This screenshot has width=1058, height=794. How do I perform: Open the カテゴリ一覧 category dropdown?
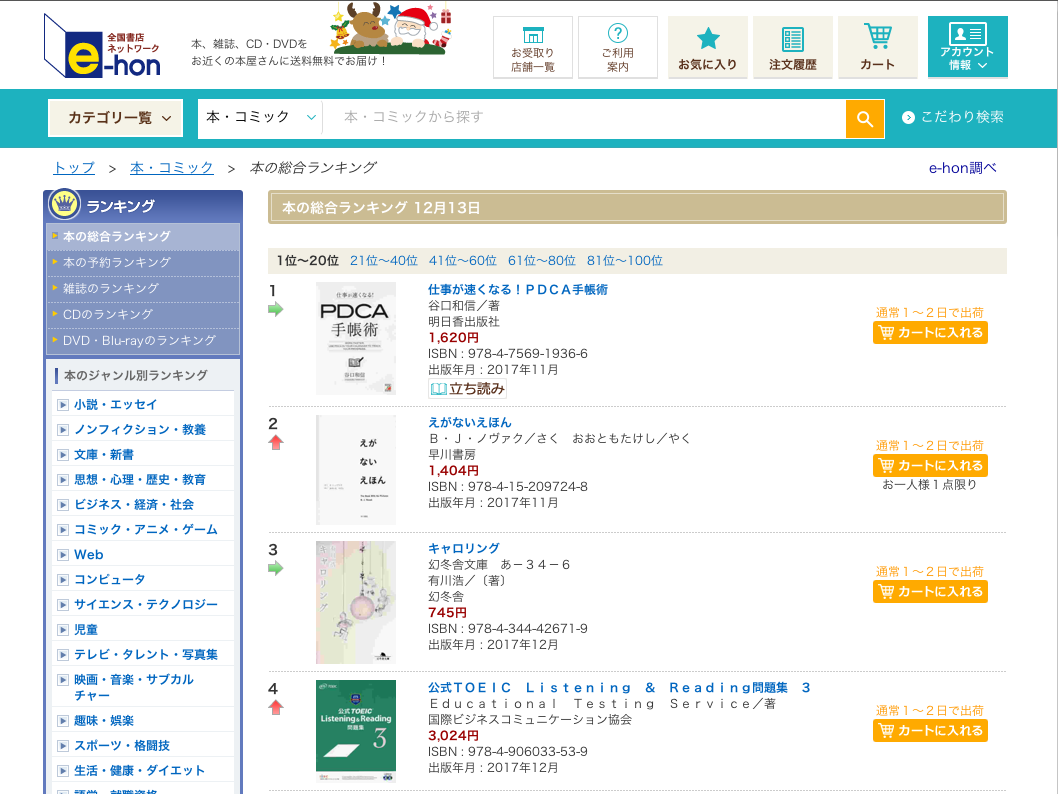pos(116,118)
